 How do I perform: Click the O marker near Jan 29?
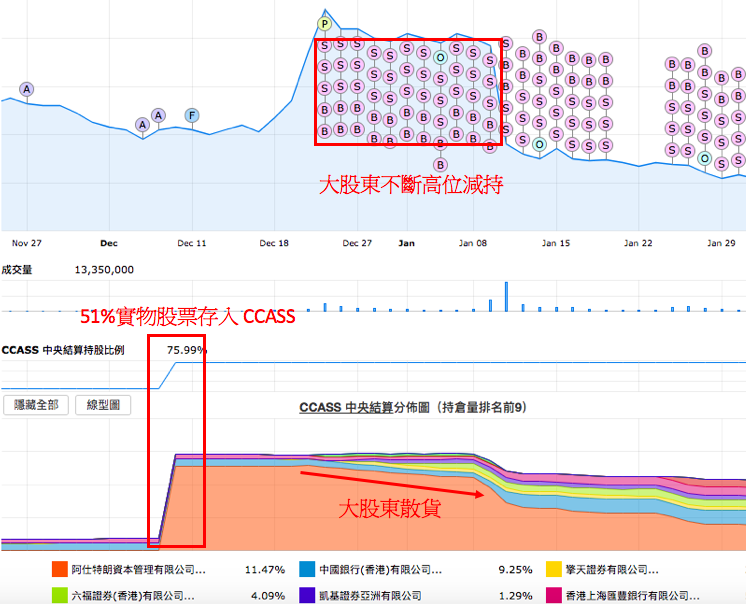point(705,159)
